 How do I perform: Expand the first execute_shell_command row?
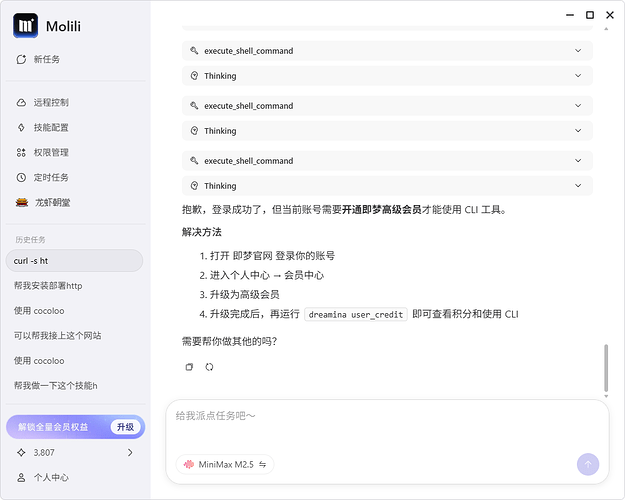tap(387, 51)
